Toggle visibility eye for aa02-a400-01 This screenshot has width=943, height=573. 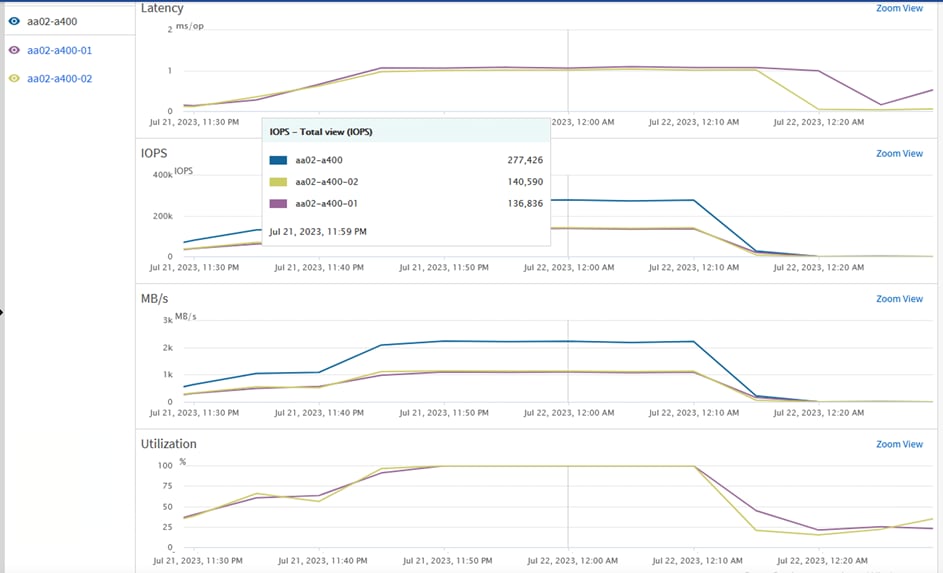coord(14,50)
